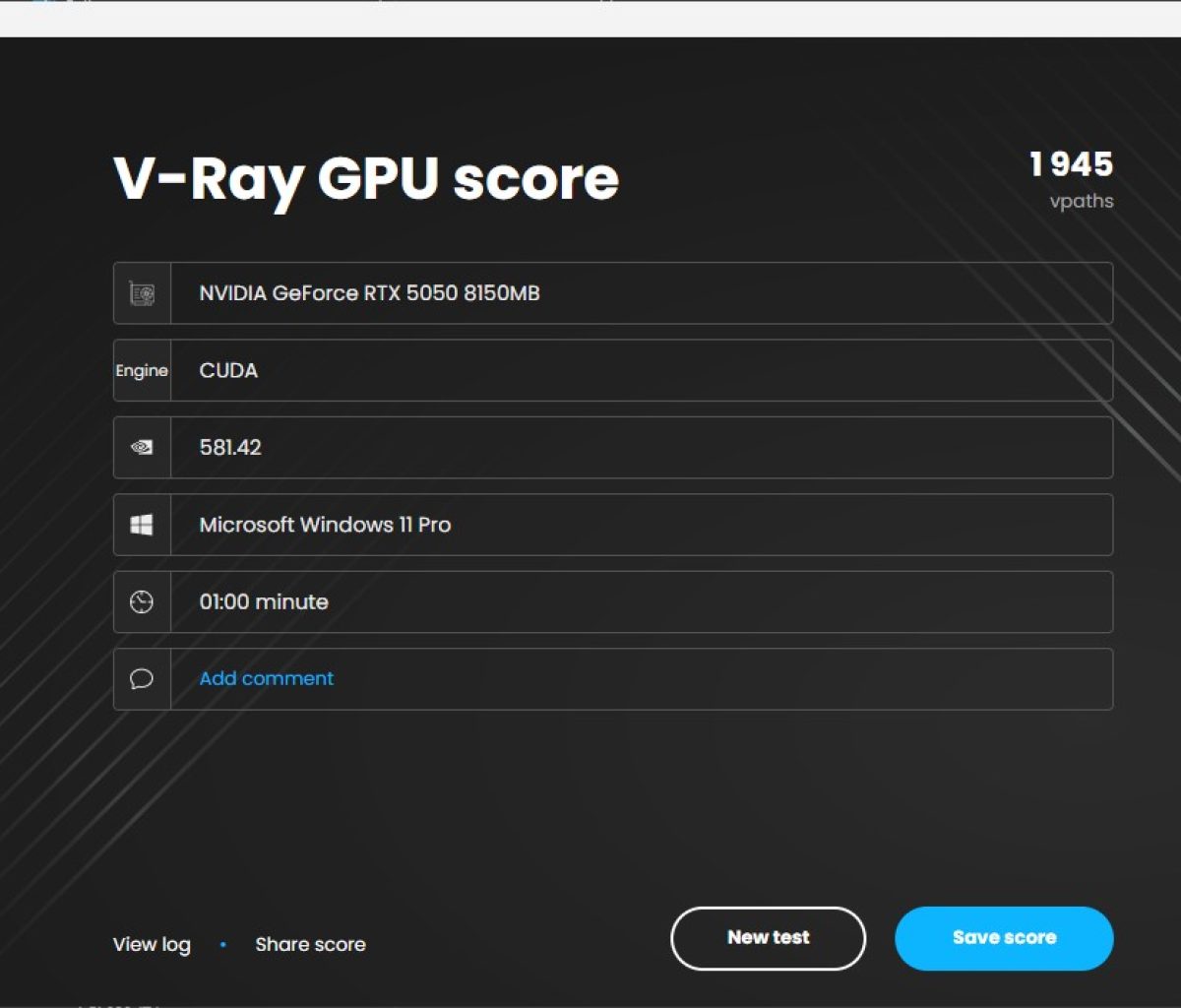
Task: Click the speech bubble comment icon
Action: [142, 679]
